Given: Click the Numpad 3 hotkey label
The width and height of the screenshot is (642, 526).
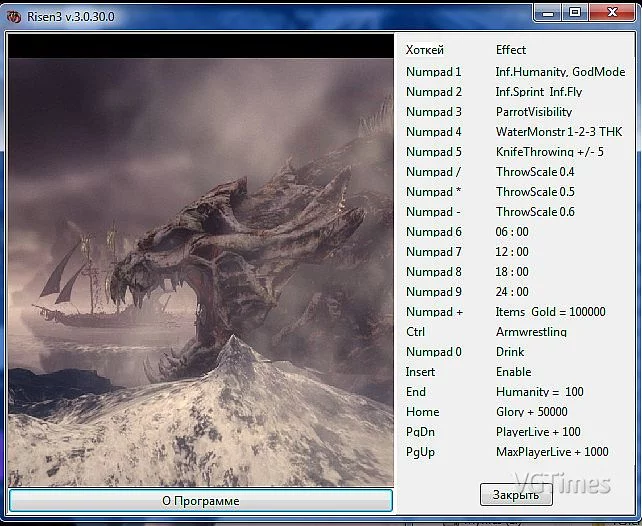Looking at the screenshot, I should [x=434, y=112].
